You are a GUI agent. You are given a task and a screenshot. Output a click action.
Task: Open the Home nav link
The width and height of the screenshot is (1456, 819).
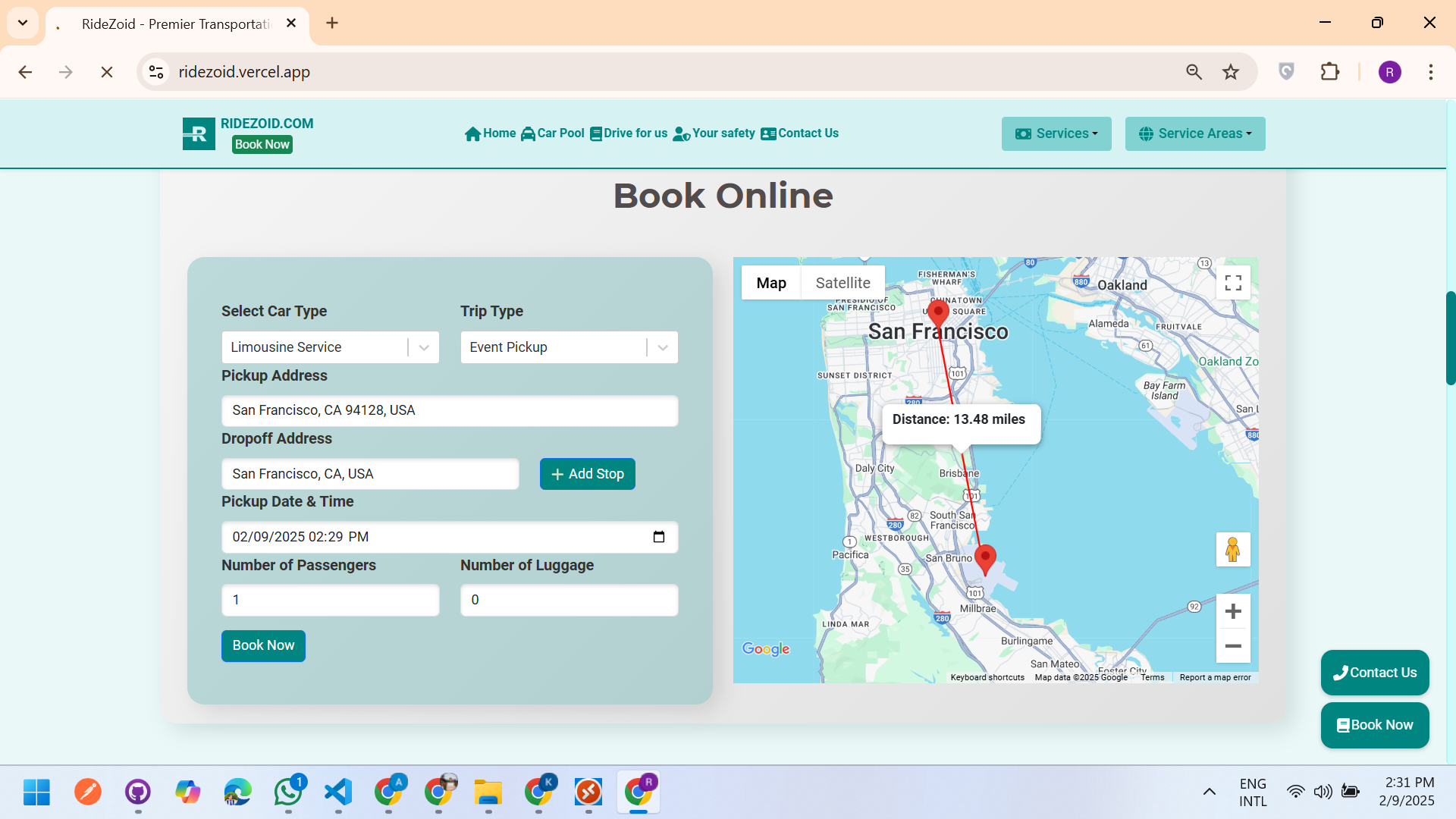pos(490,133)
